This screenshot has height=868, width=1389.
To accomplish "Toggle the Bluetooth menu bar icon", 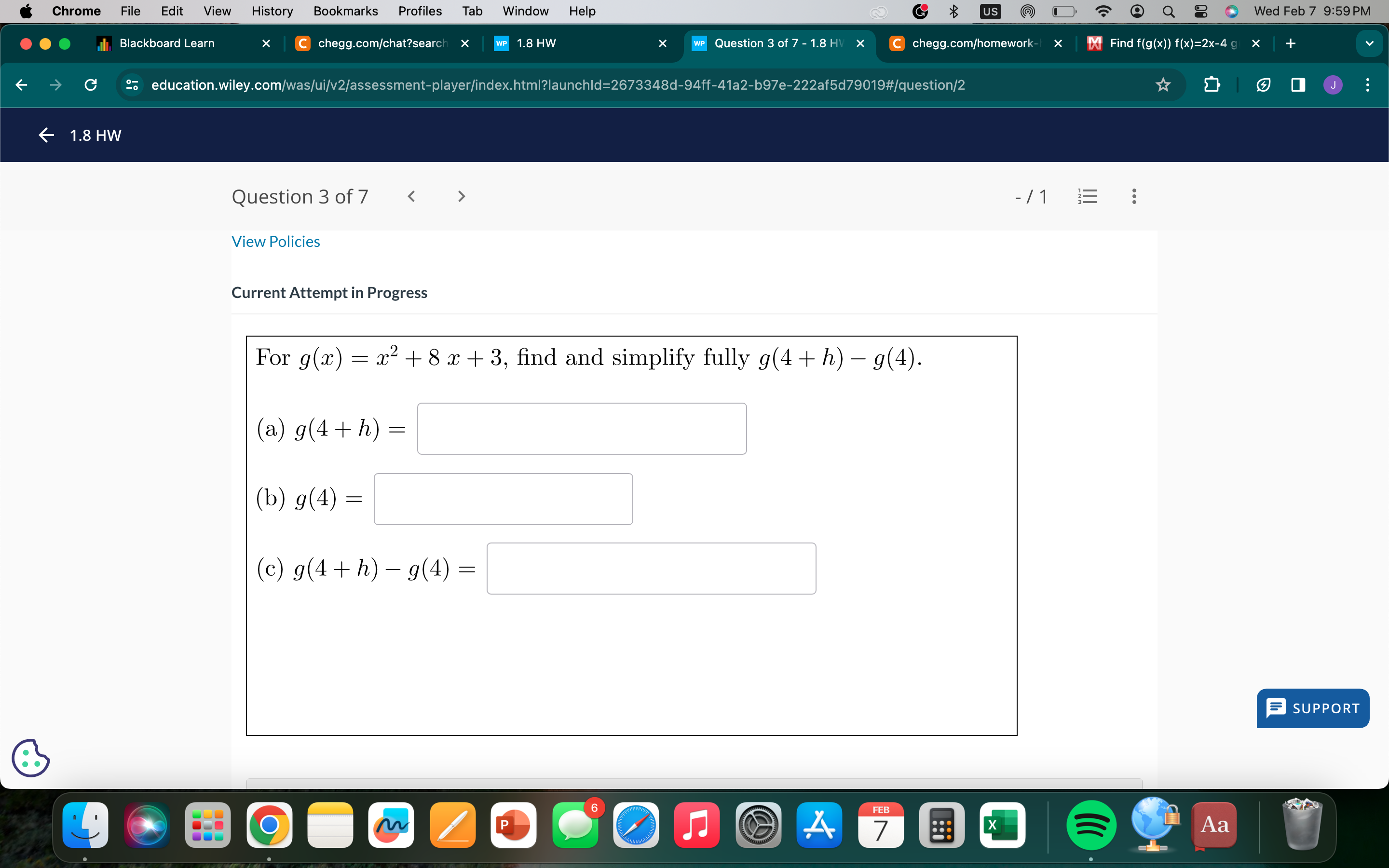I will pos(953,11).
